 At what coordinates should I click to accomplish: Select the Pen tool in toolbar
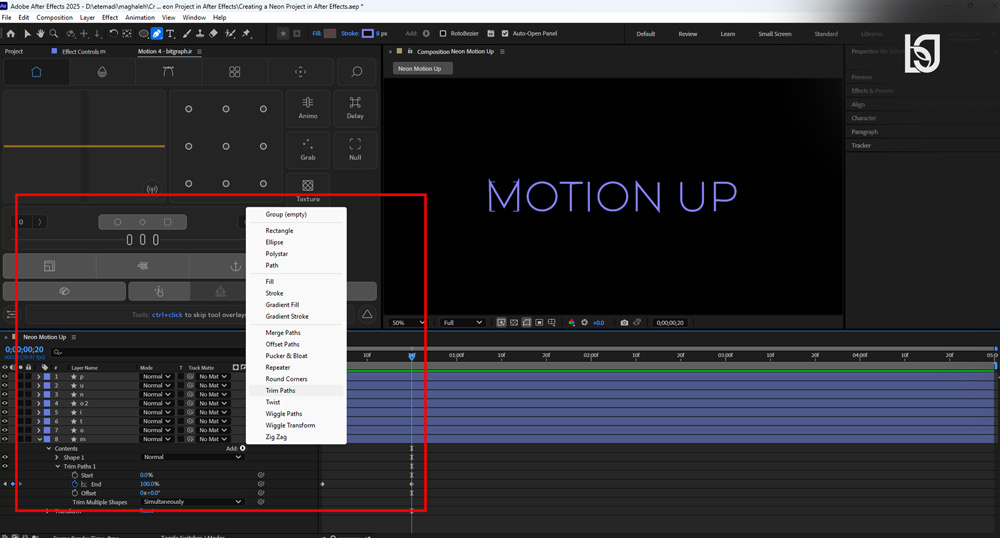pos(157,34)
